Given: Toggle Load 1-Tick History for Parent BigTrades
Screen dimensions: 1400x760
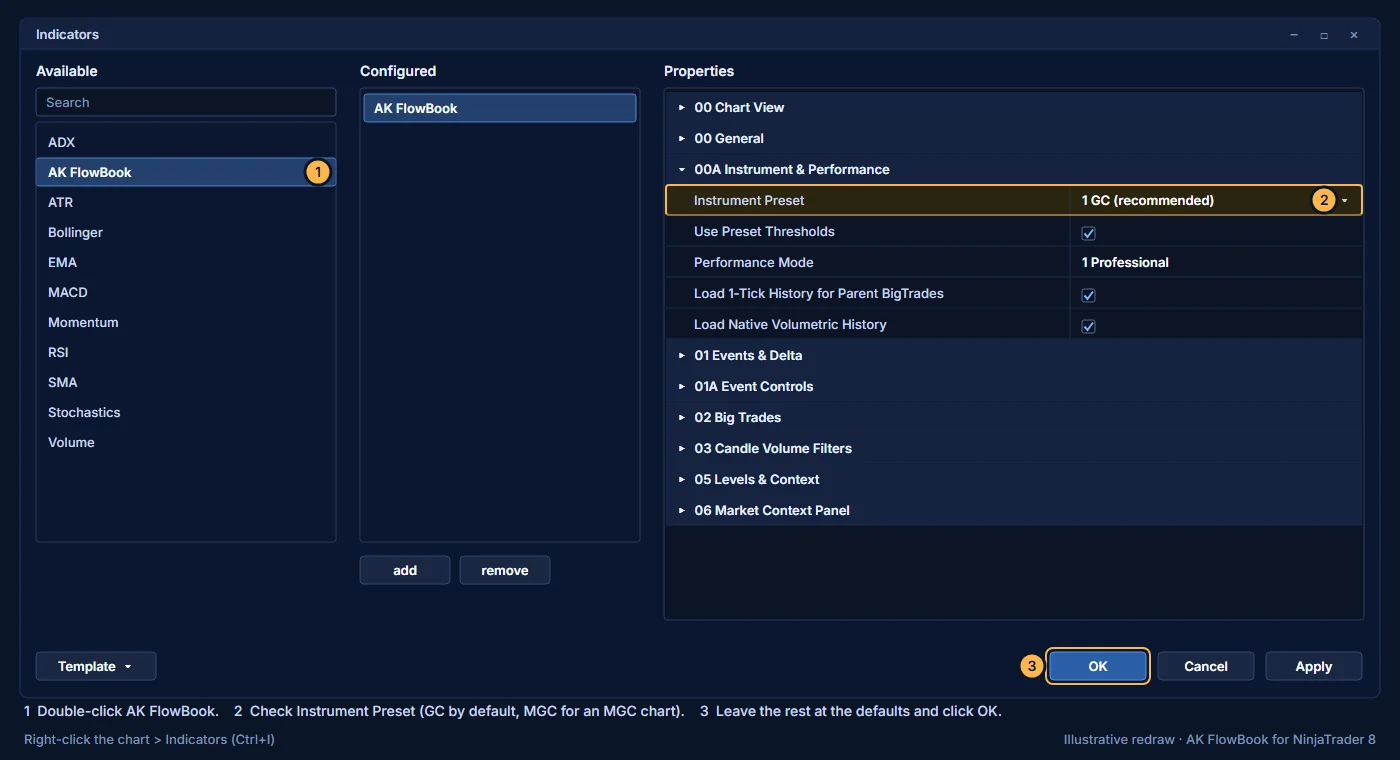Looking at the screenshot, I should pos(1089,295).
